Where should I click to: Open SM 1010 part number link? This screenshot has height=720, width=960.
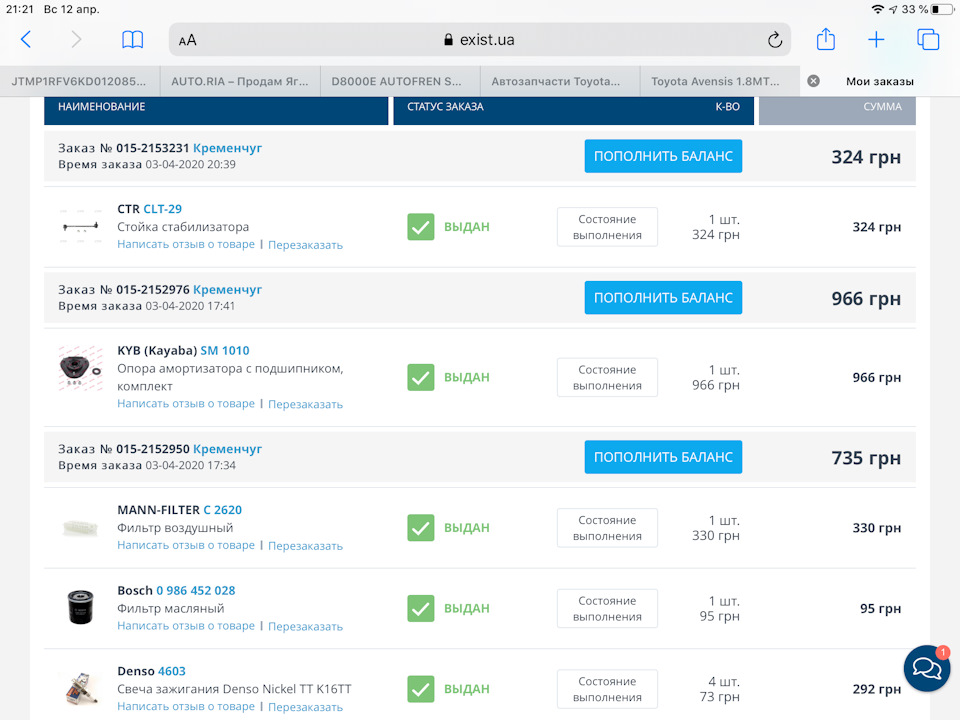point(225,351)
